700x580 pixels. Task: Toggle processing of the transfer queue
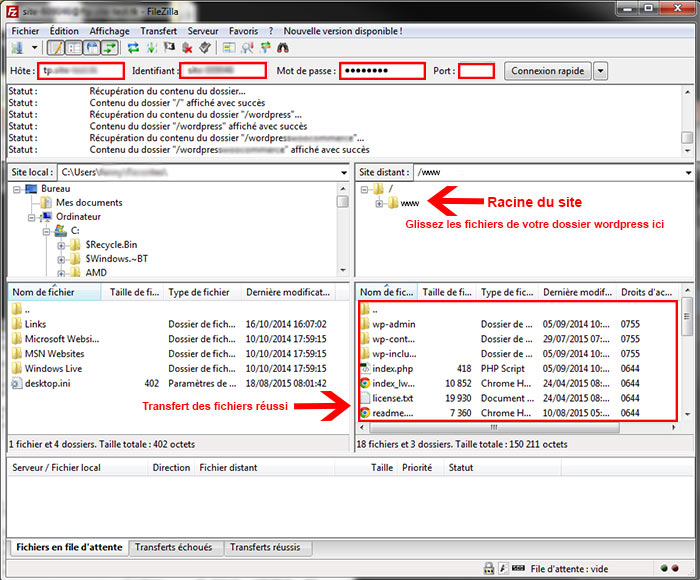click(x=151, y=47)
